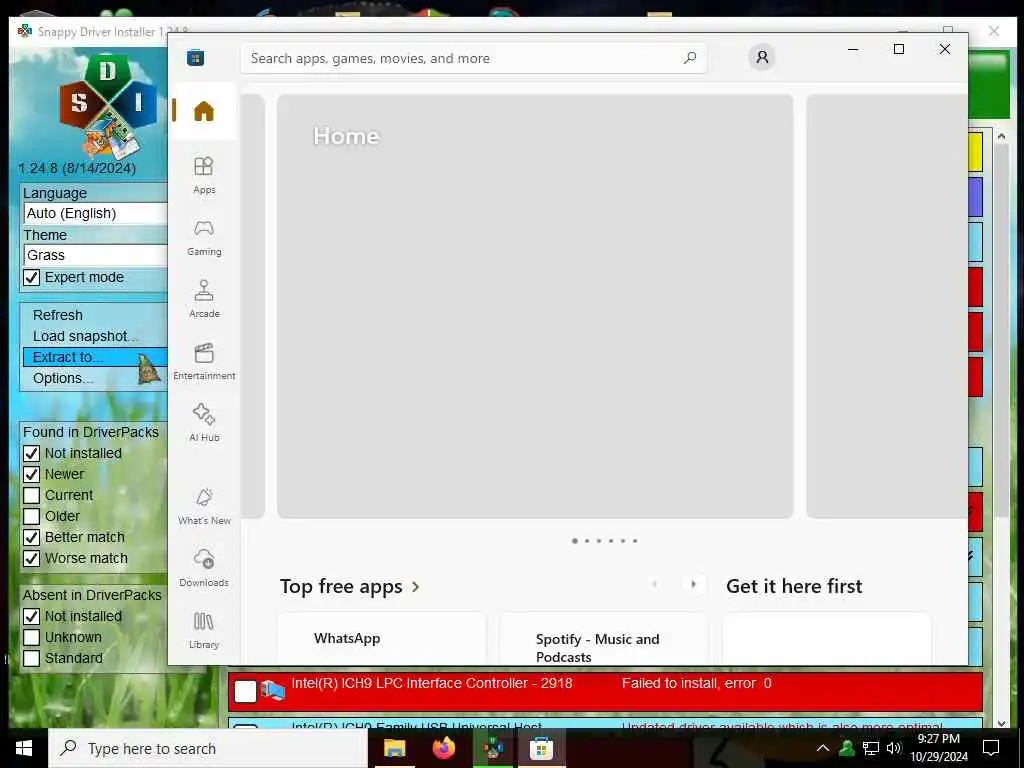Click the taskbar search box
Image resolution: width=1024 pixels, height=768 pixels.
208,748
